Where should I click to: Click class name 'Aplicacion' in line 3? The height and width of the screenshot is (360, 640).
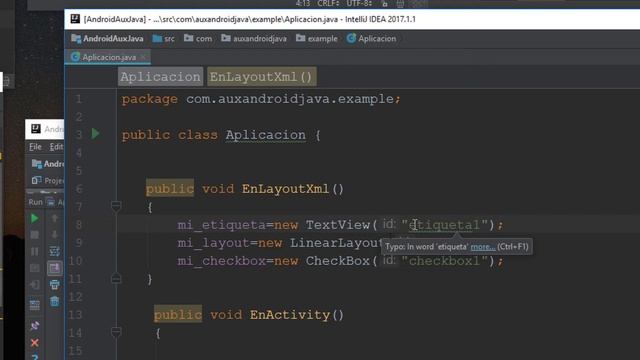pyautogui.click(x=265, y=135)
